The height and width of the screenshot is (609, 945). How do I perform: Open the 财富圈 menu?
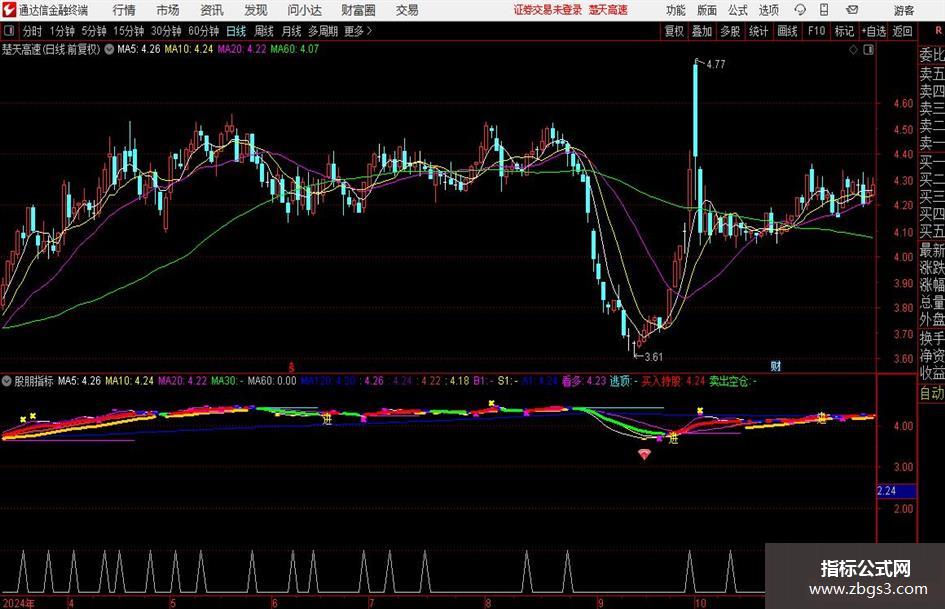point(358,10)
